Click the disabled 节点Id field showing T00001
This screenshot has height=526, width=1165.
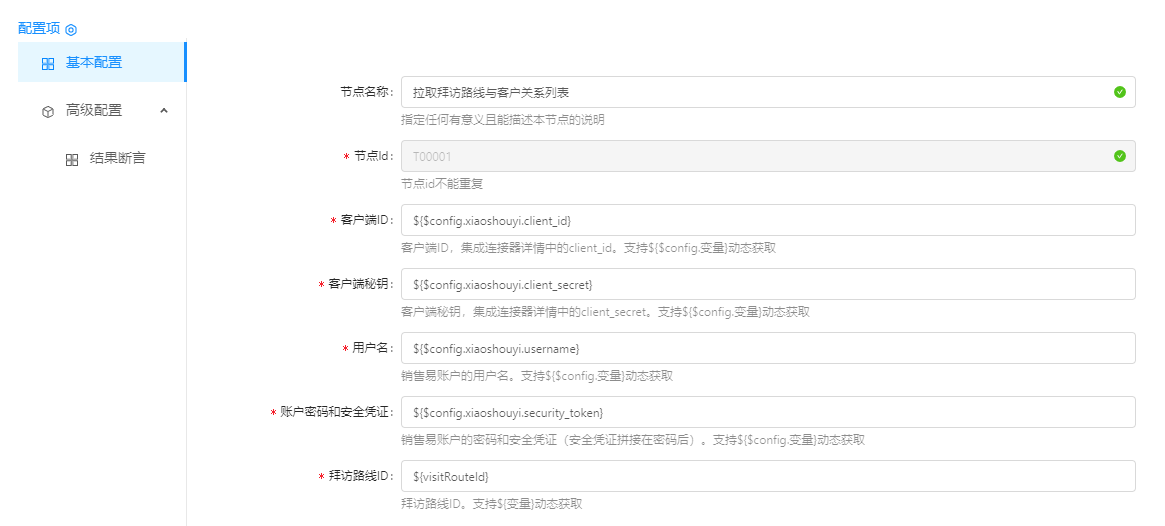[x=750, y=156]
